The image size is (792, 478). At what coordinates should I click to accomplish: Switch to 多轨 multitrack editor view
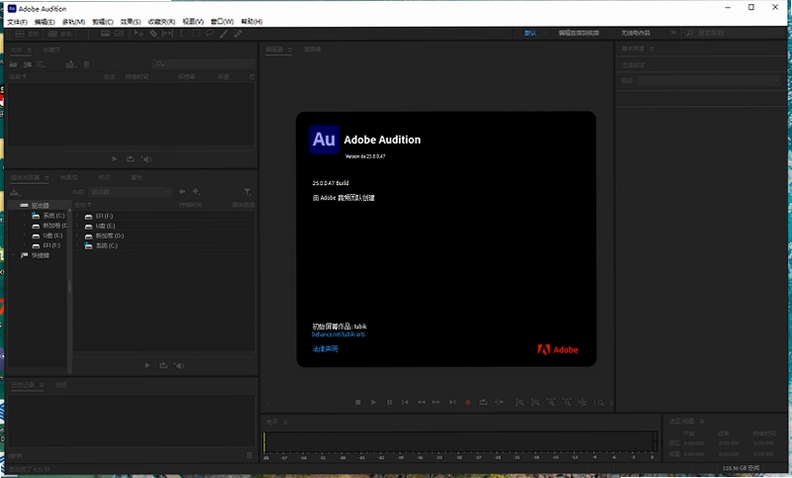coord(61,34)
